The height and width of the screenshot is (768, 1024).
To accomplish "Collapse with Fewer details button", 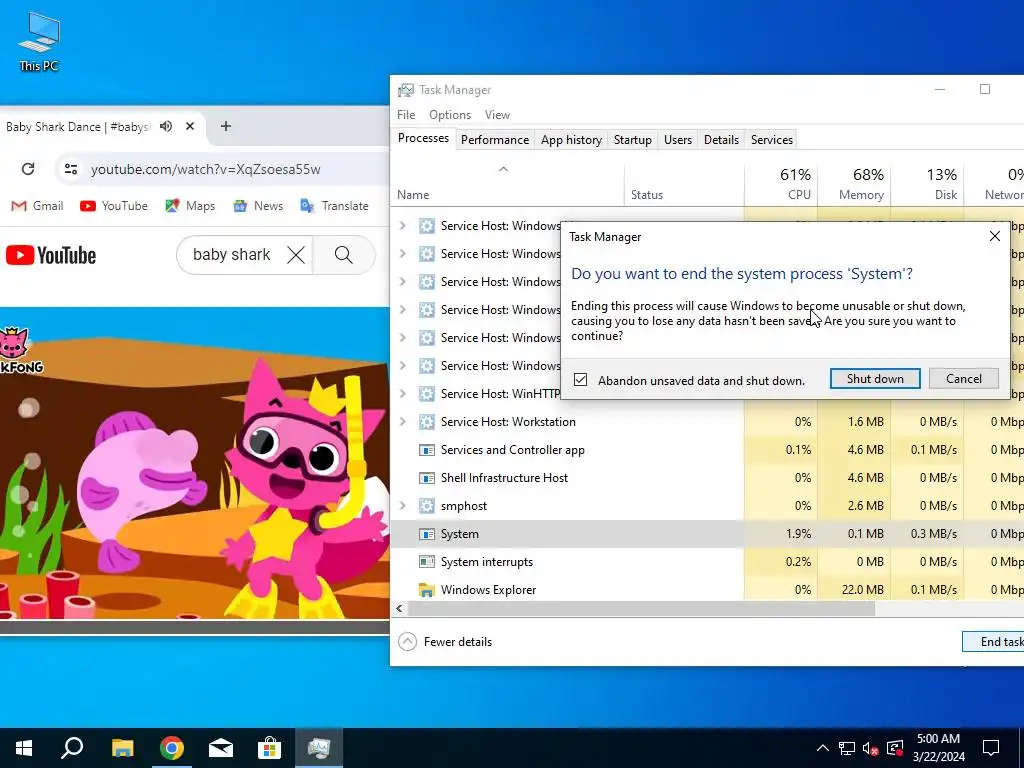I will [445, 642].
